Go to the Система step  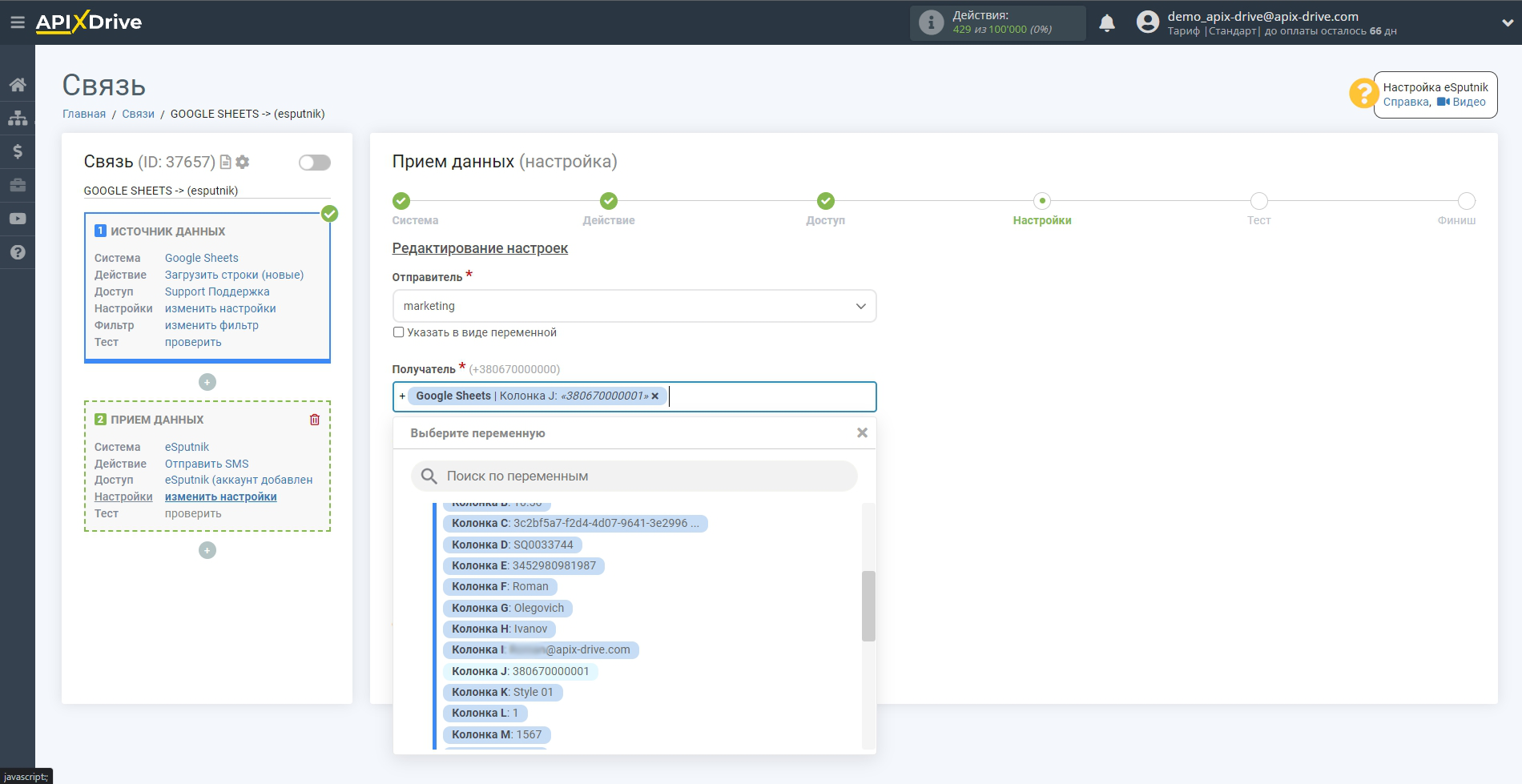point(401,201)
